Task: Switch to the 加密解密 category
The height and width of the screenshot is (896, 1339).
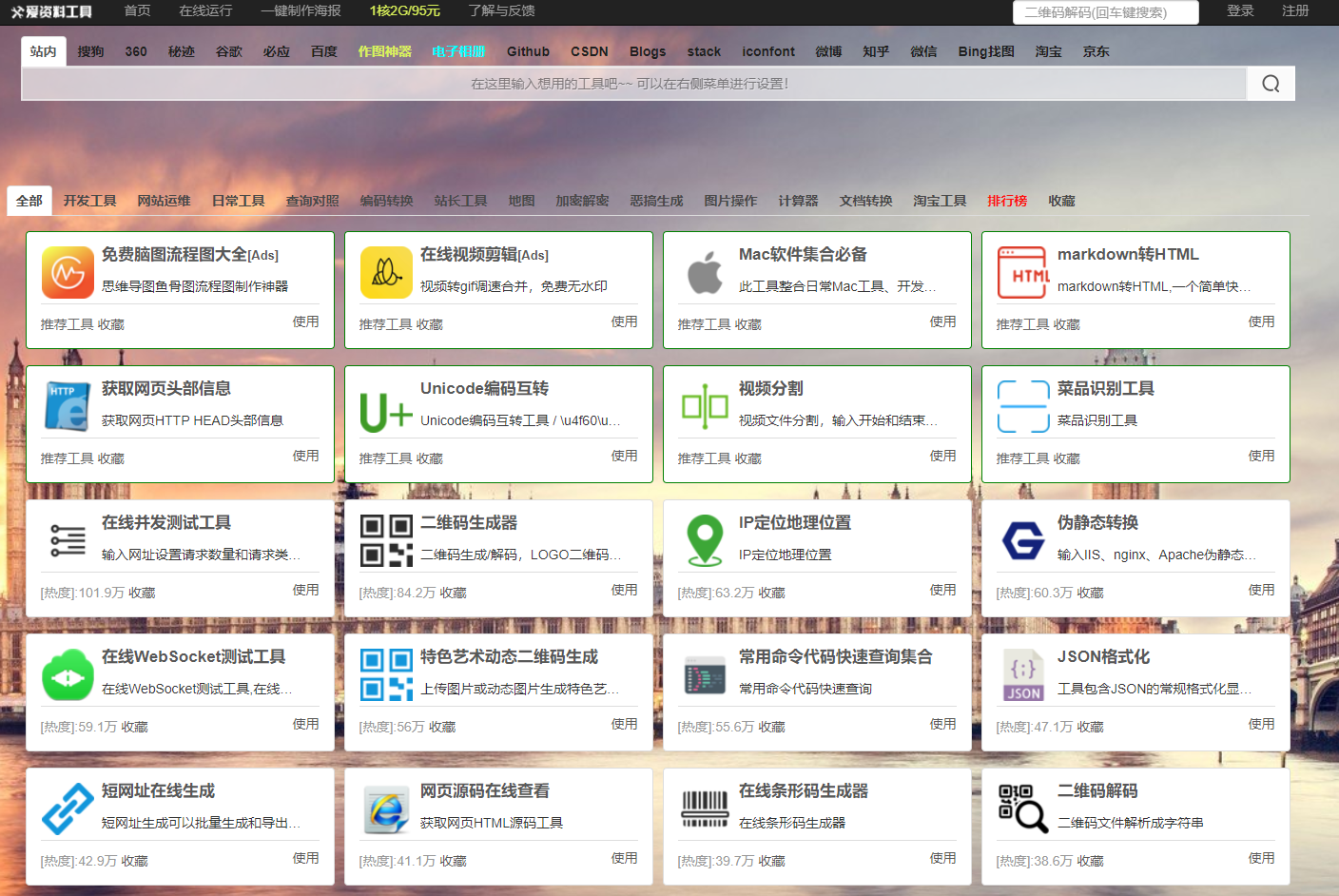Action: (x=582, y=201)
